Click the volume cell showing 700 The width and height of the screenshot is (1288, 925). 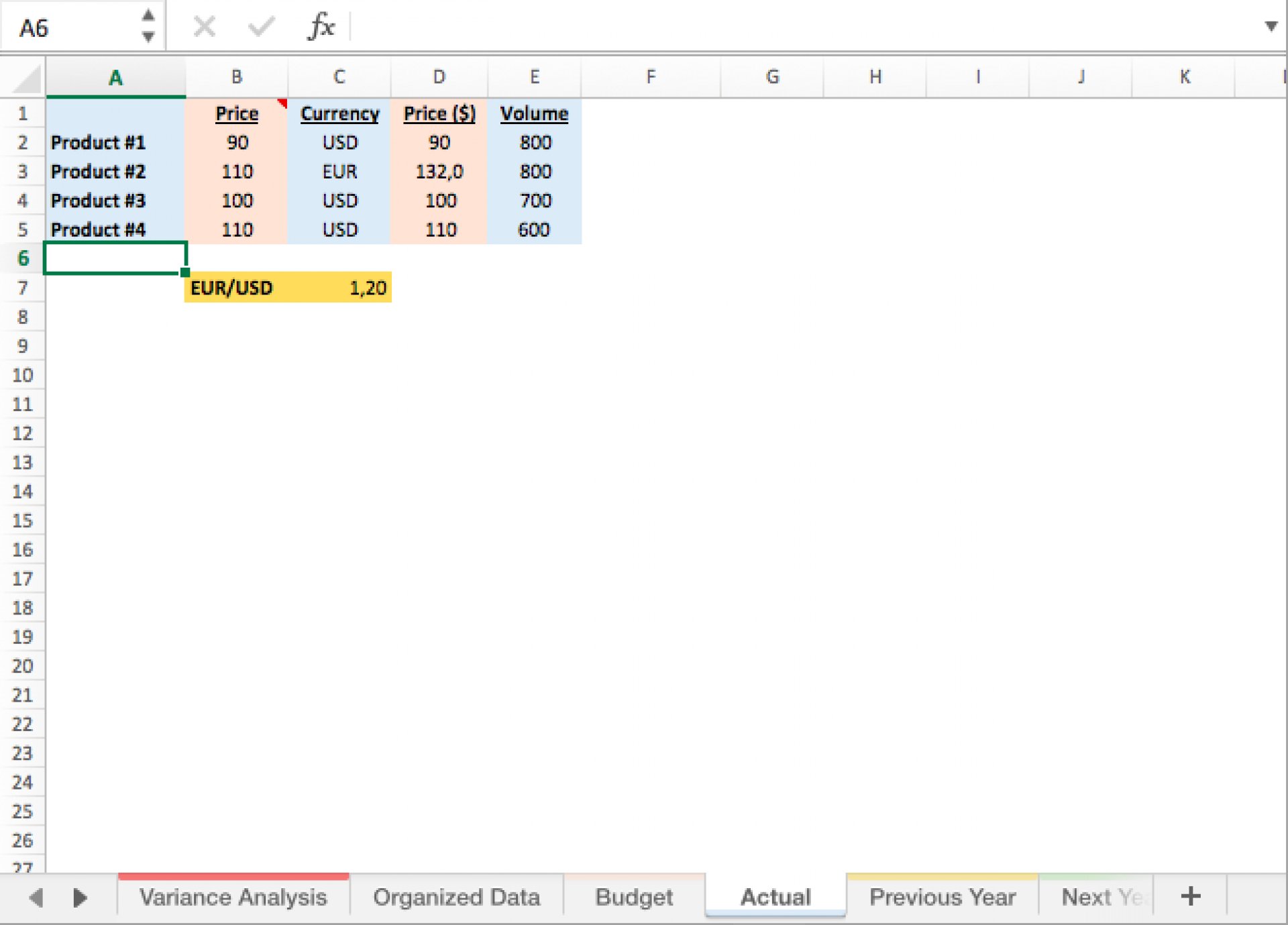pyautogui.click(x=535, y=201)
